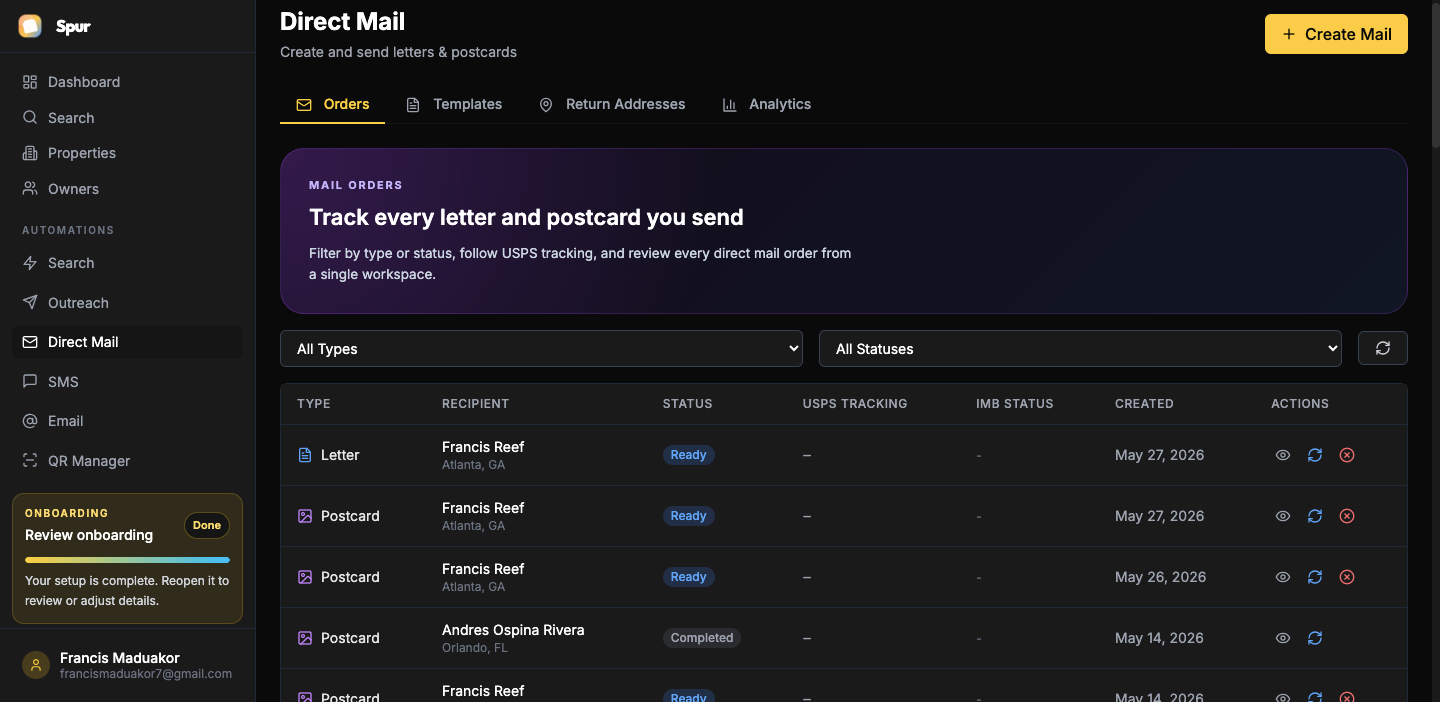The image size is (1440, 702).
Task: Switch to the Return Addresses tab
Action: [612, 104]
